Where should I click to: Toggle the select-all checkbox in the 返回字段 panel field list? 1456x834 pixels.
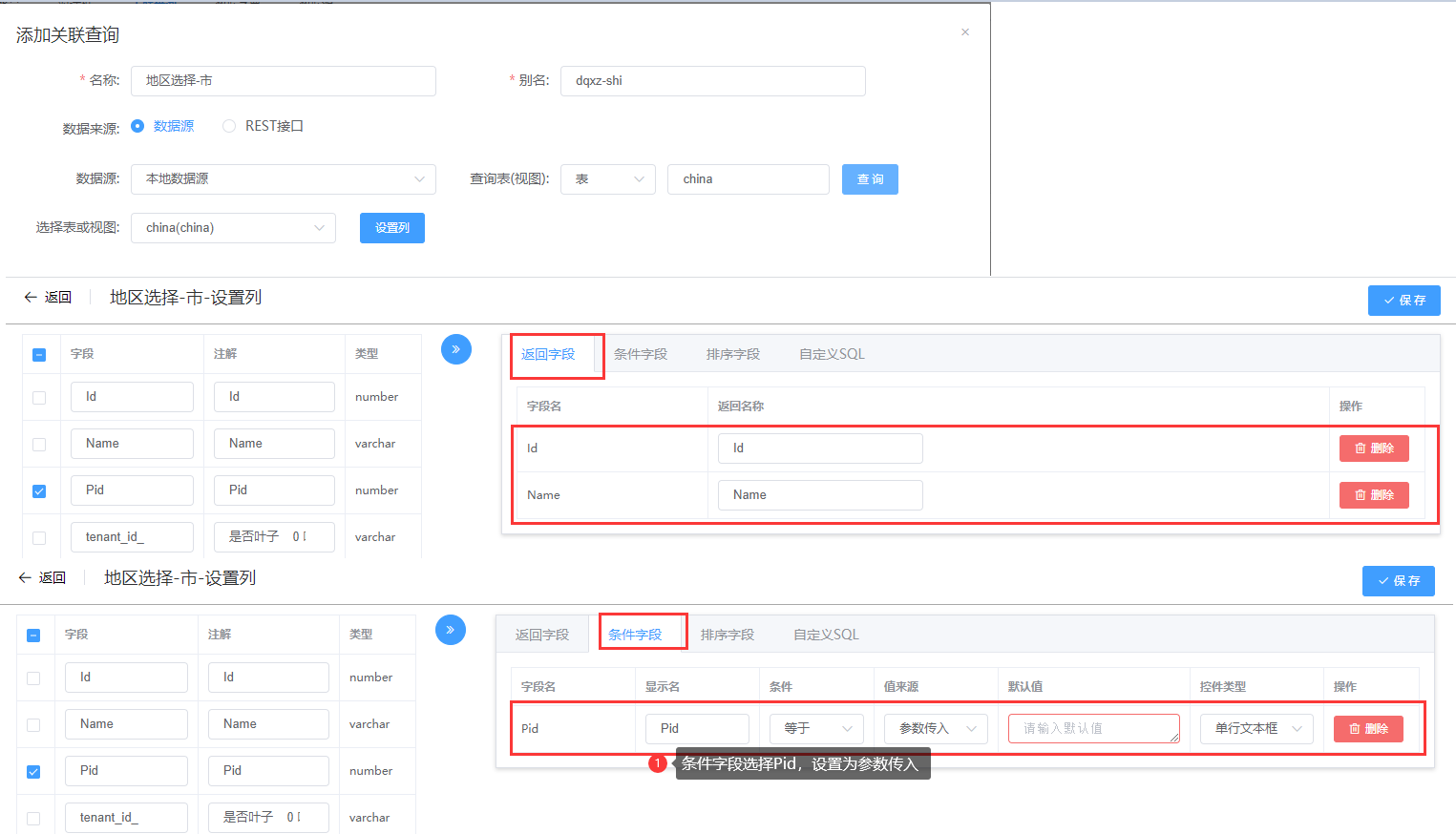pos(39,354)
